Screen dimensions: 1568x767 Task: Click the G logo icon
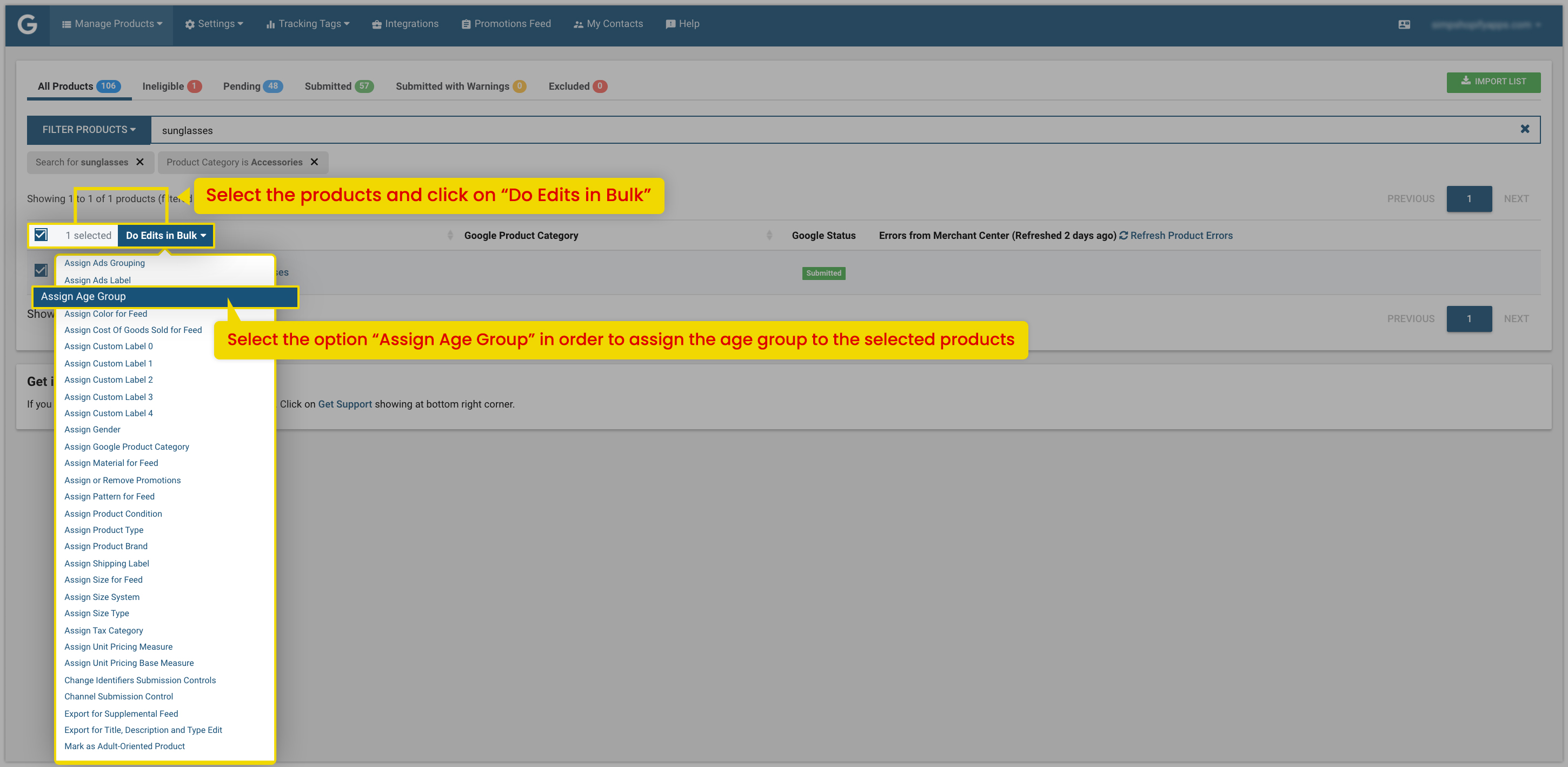point(27,24)
